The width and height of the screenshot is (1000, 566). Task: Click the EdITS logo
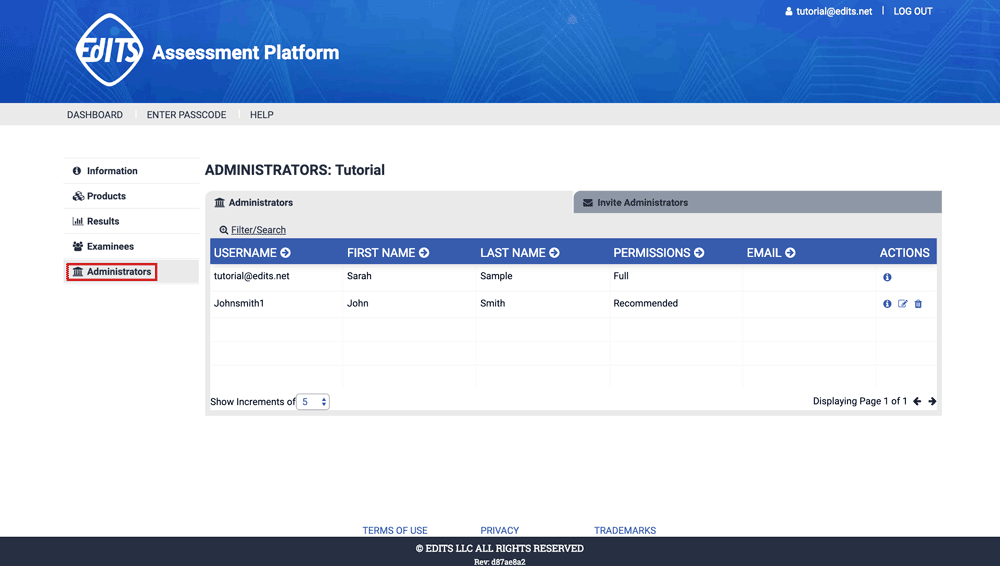coord(110,50)
